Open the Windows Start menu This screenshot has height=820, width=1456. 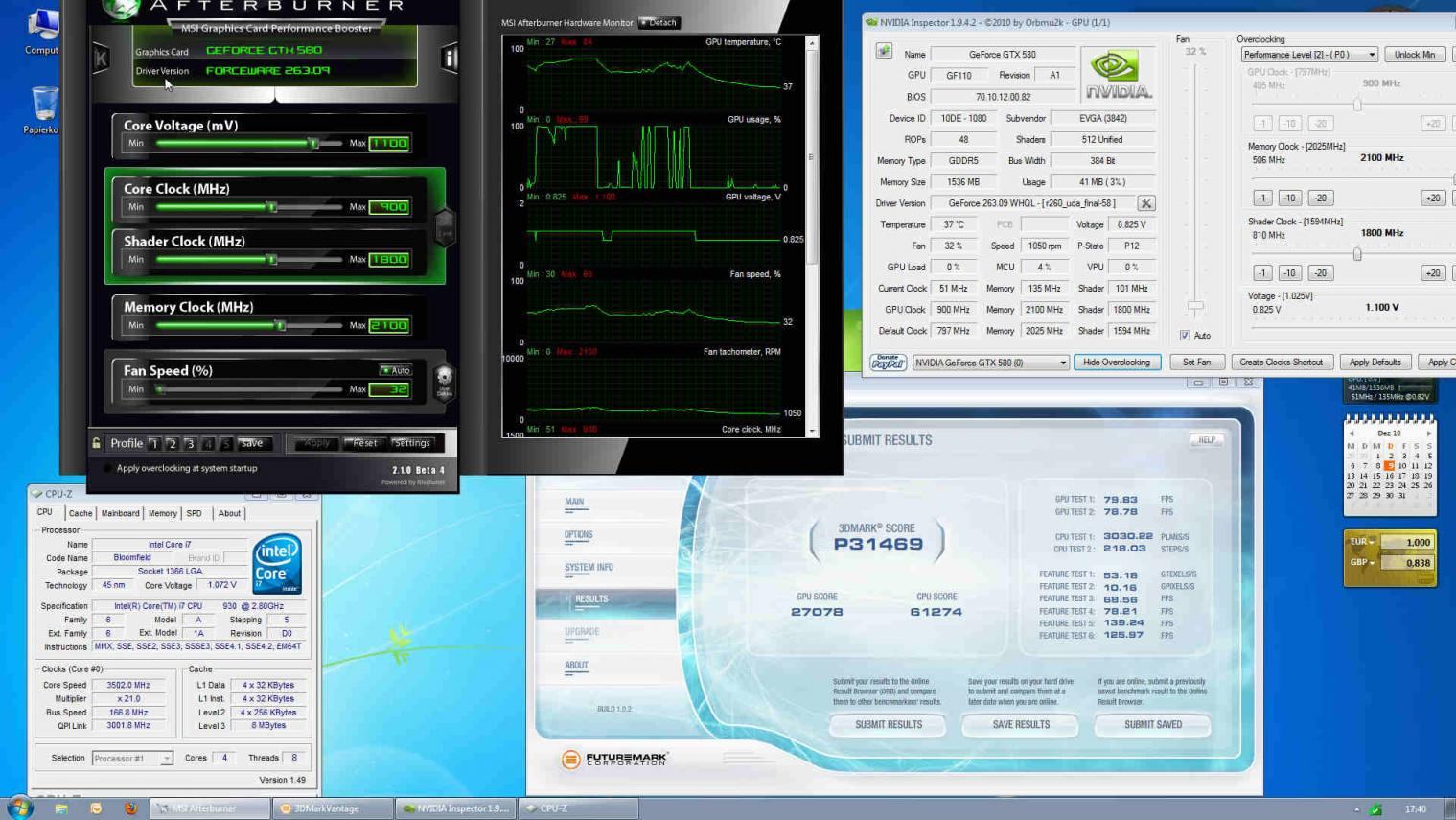pyautogui.click(x=18, y=808)
